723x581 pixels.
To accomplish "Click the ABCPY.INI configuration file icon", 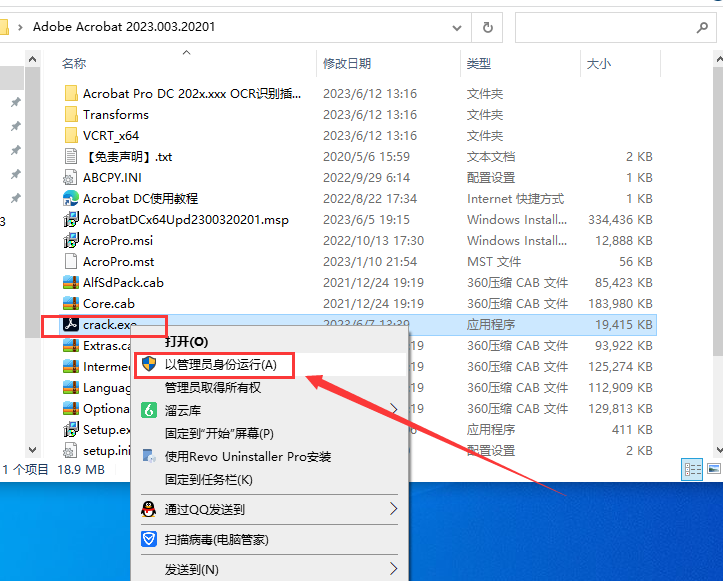I will [x=71, y=177].
